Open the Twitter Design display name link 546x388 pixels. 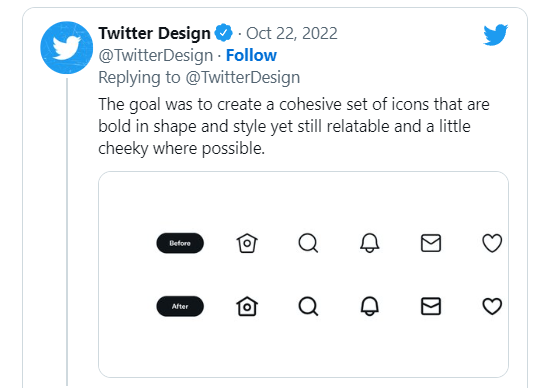(154, 33)
